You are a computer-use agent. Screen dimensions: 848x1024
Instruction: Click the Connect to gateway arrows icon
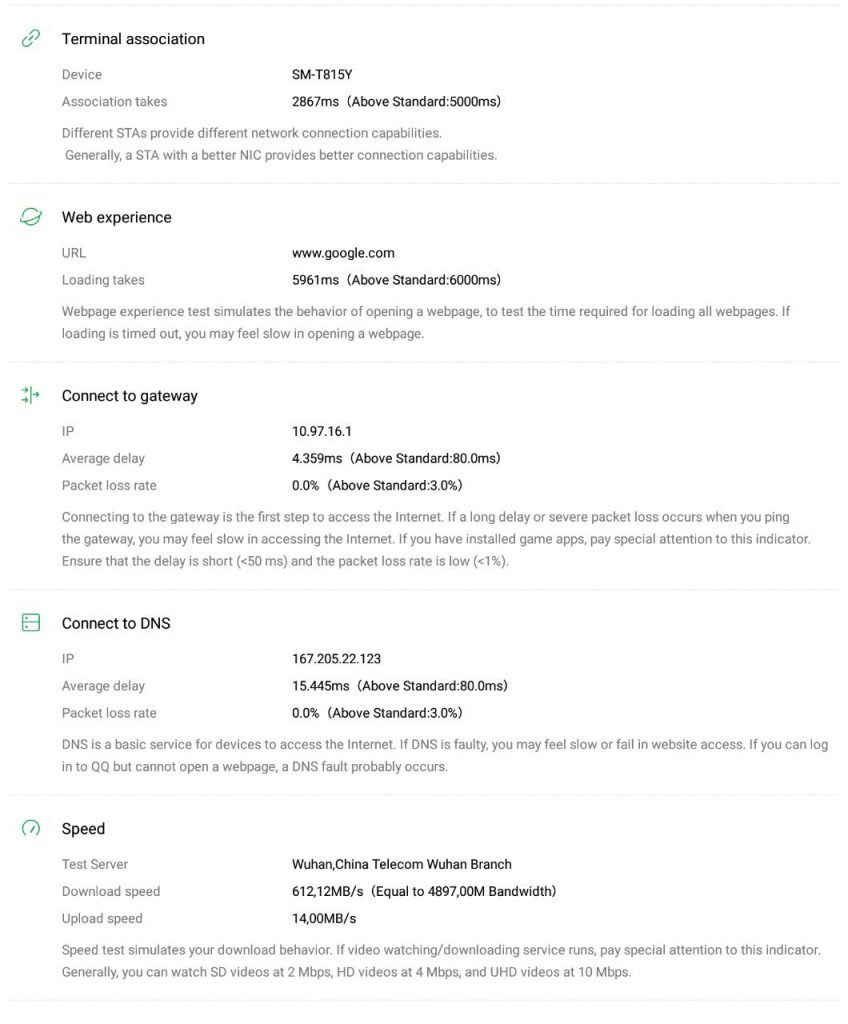pos(31,396)
